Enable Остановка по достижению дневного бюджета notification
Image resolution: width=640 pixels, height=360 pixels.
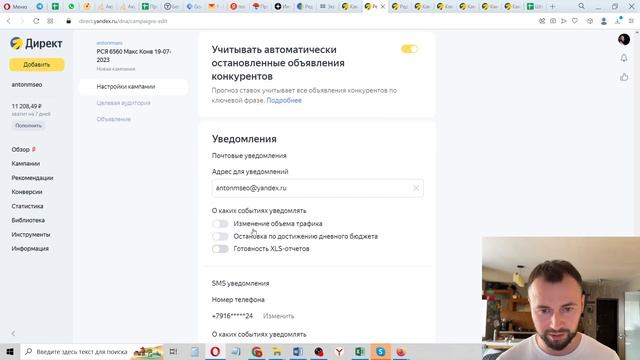coord(220,236)
